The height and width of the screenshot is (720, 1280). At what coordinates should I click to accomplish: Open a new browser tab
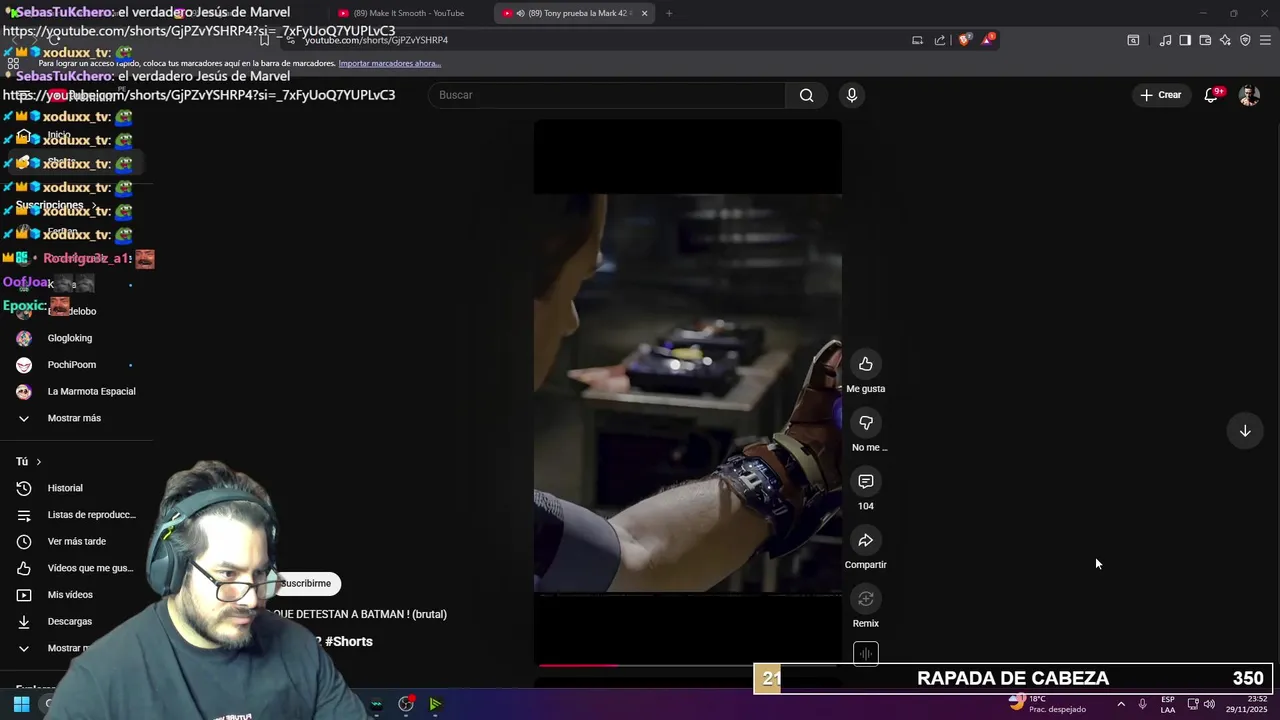pos(669,13)
